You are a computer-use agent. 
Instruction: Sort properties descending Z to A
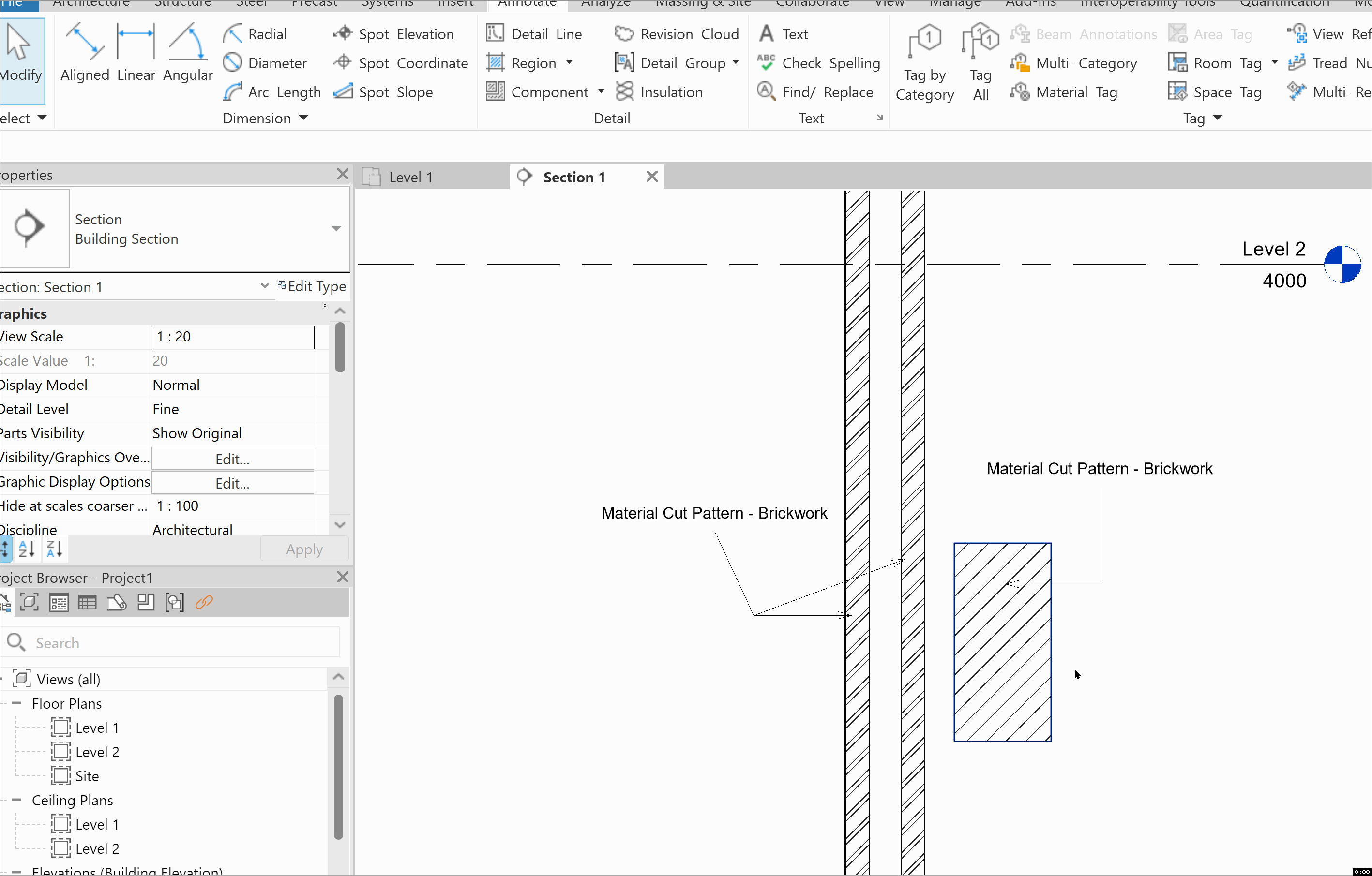click(x=54, y=549)
